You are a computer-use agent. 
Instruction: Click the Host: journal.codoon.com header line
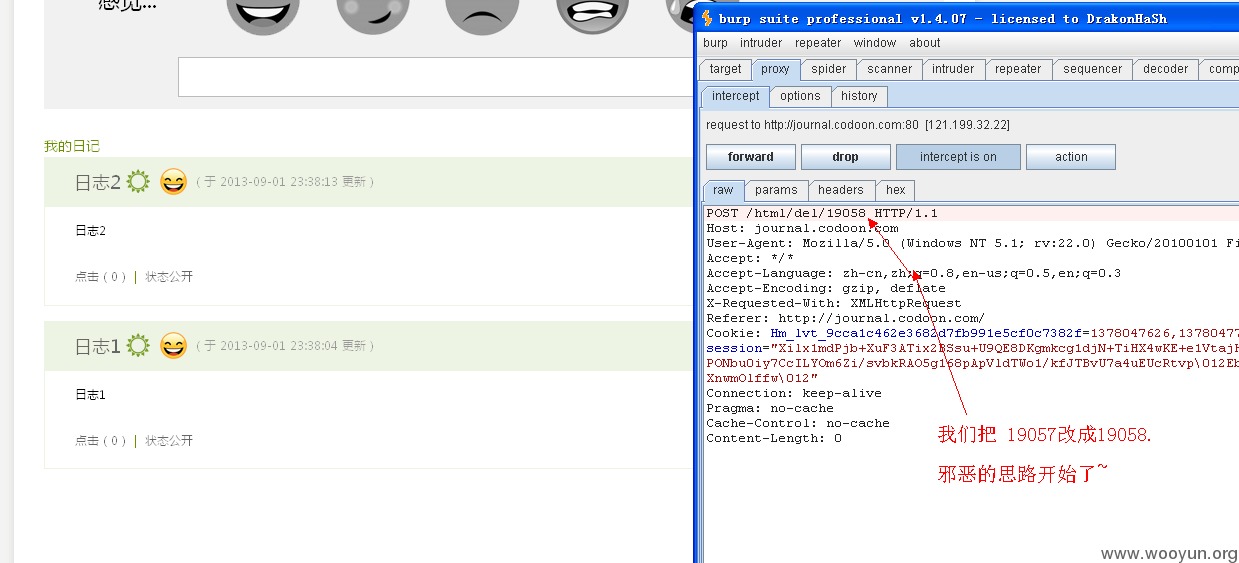[802, 228]
